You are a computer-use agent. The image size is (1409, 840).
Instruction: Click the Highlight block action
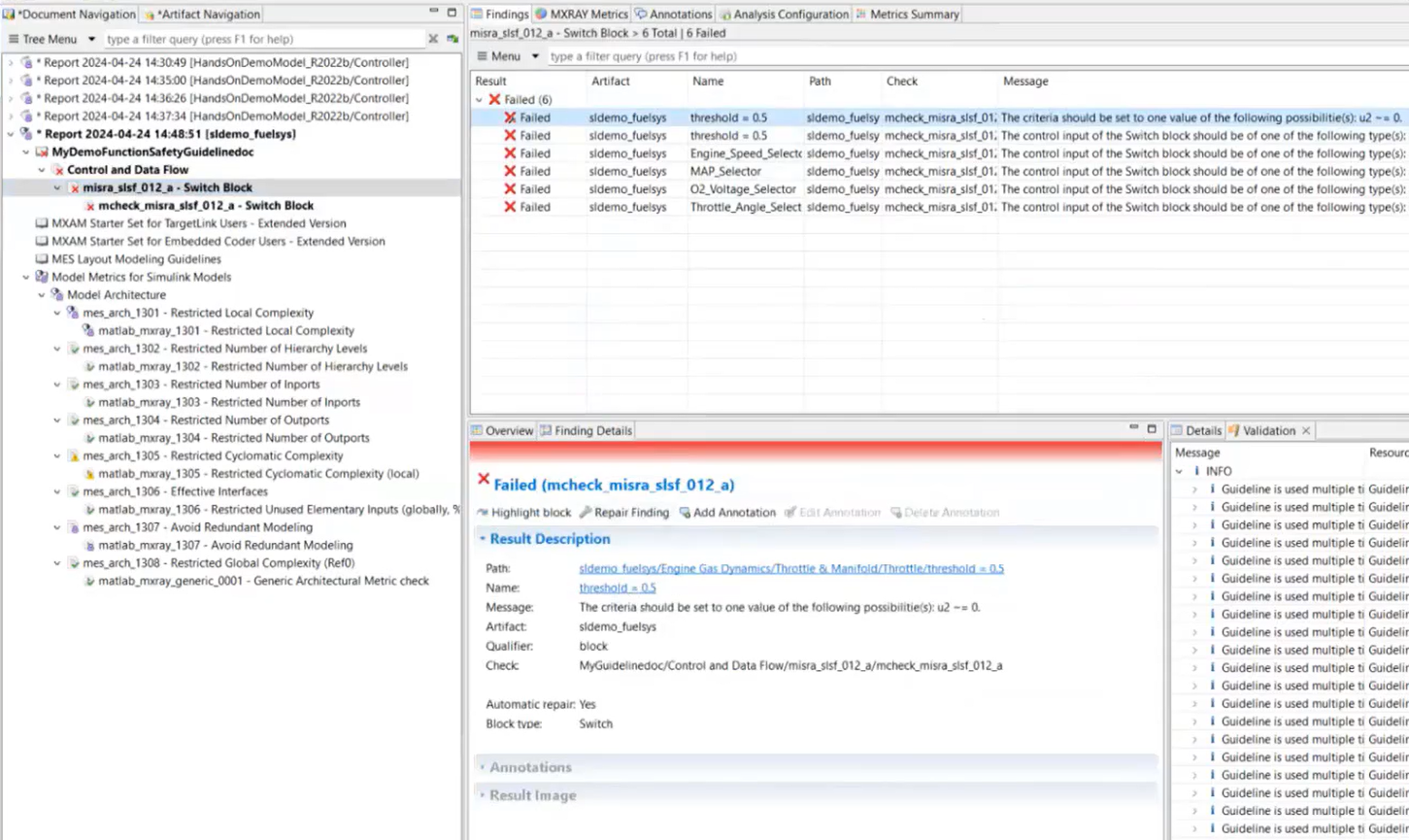[523, 513]
